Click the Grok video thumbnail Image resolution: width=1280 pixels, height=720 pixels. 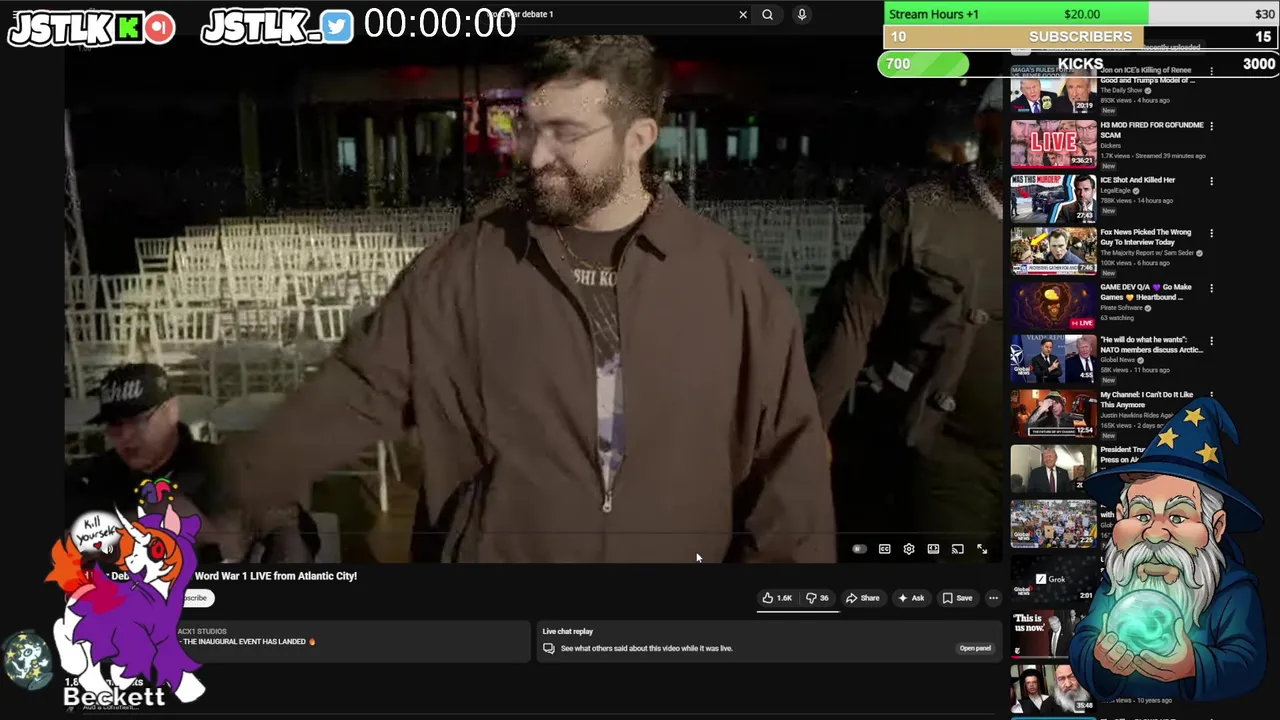click(x=1053, y=579)
